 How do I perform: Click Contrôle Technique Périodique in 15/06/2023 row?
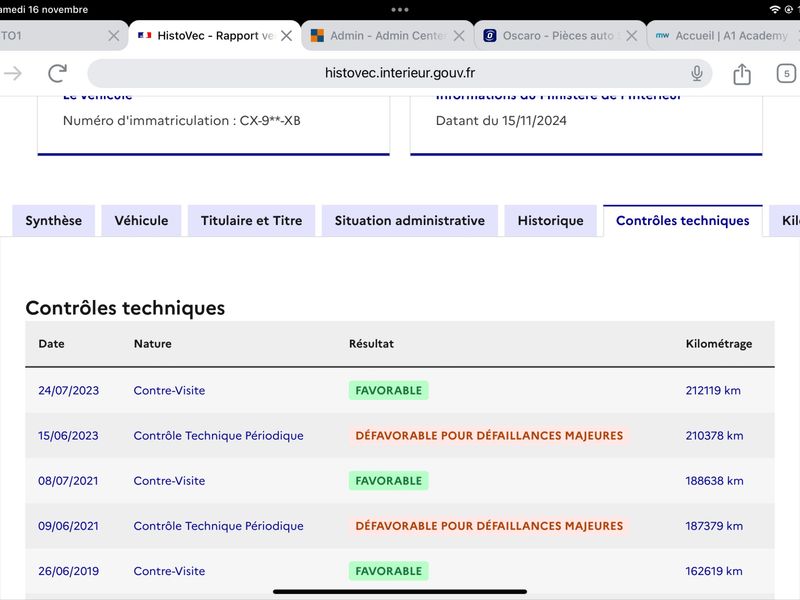[218, 436]
